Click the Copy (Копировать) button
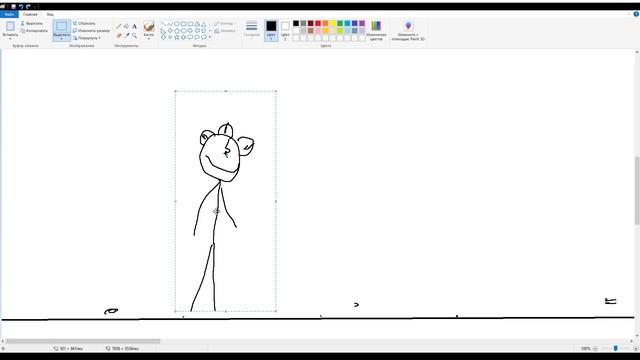 tap(34, 31)
